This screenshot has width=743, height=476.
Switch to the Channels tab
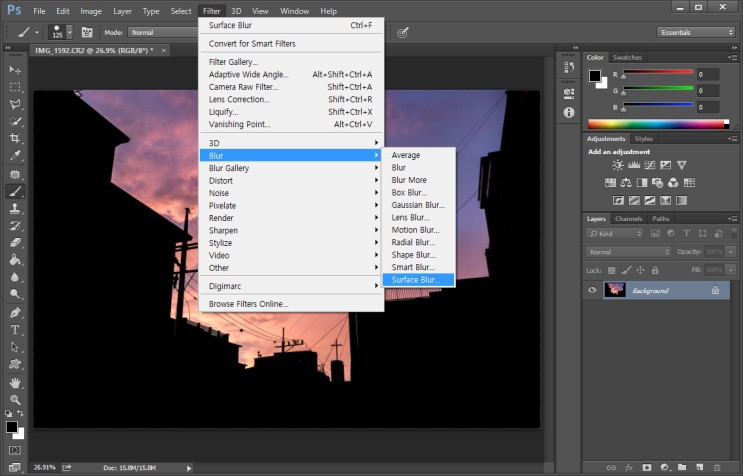628,218
